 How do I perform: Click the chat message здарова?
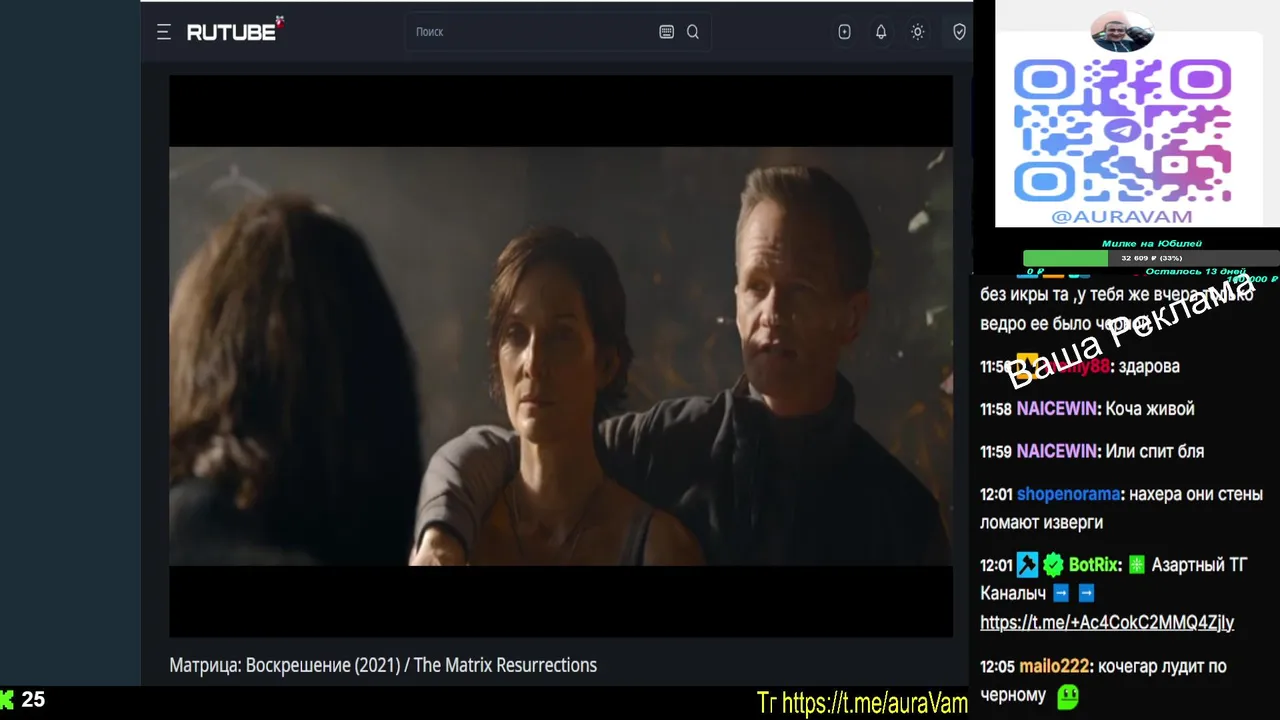(x=1150, y=367)
